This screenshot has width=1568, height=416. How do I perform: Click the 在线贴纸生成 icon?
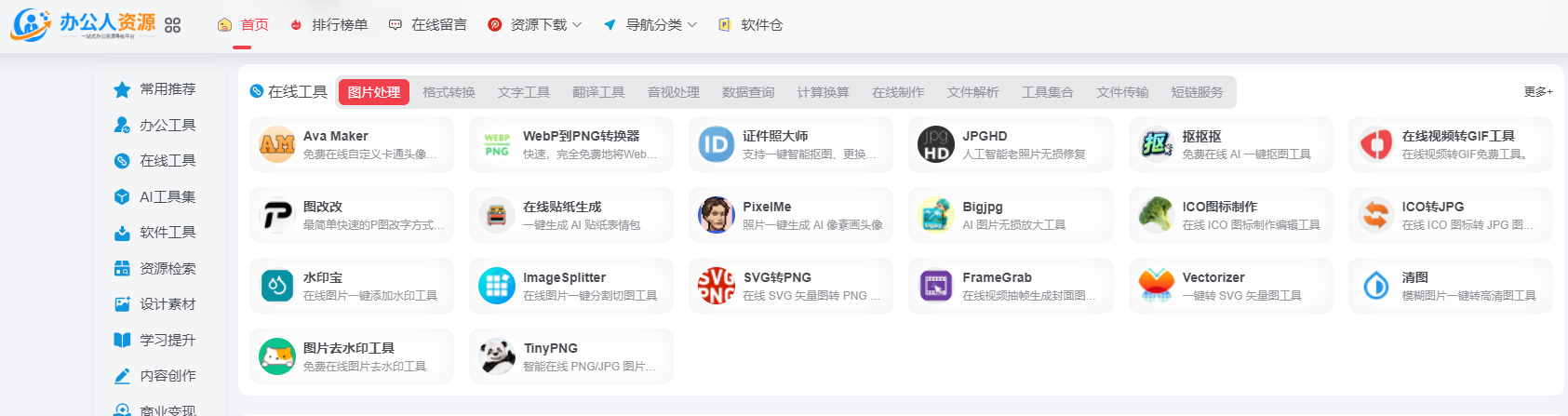tap(497, 215)
